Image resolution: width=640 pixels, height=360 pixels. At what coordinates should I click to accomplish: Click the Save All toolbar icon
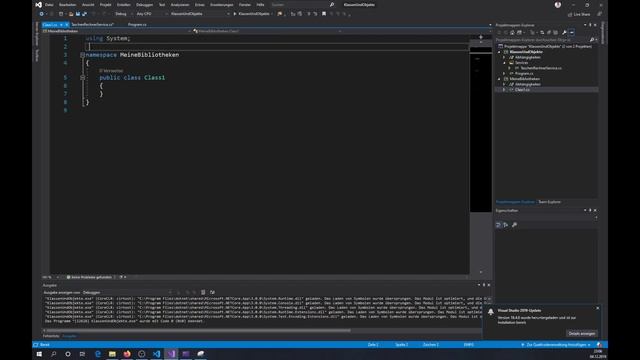[84, 14]
